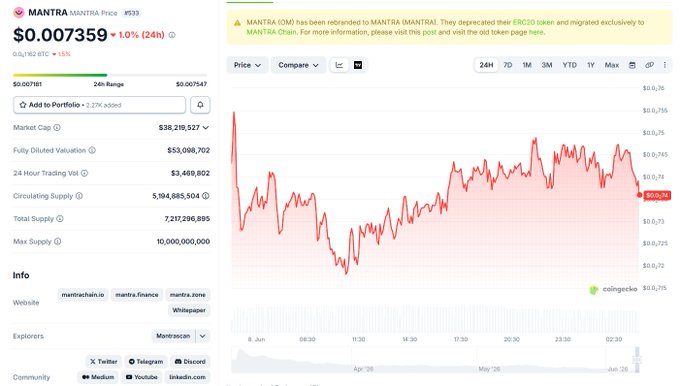Open the 'post' link in notice
This screenshot has width=680, height=386.
(429, 32)
